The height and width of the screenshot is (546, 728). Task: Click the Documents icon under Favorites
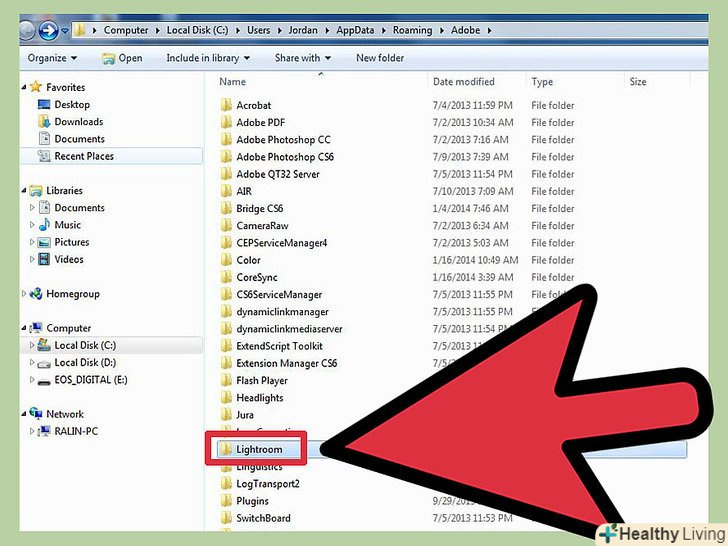point(44,139)
